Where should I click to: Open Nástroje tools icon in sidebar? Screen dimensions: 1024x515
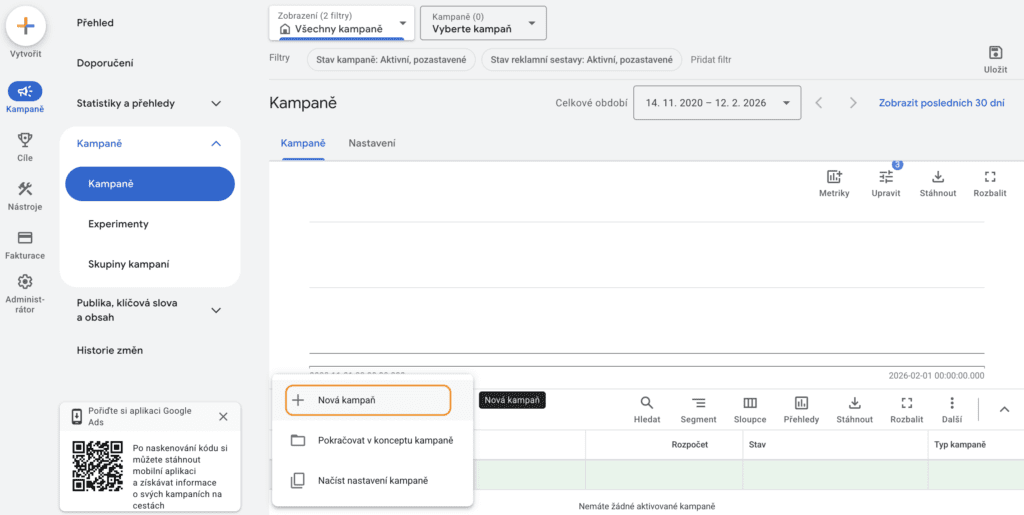25,189
